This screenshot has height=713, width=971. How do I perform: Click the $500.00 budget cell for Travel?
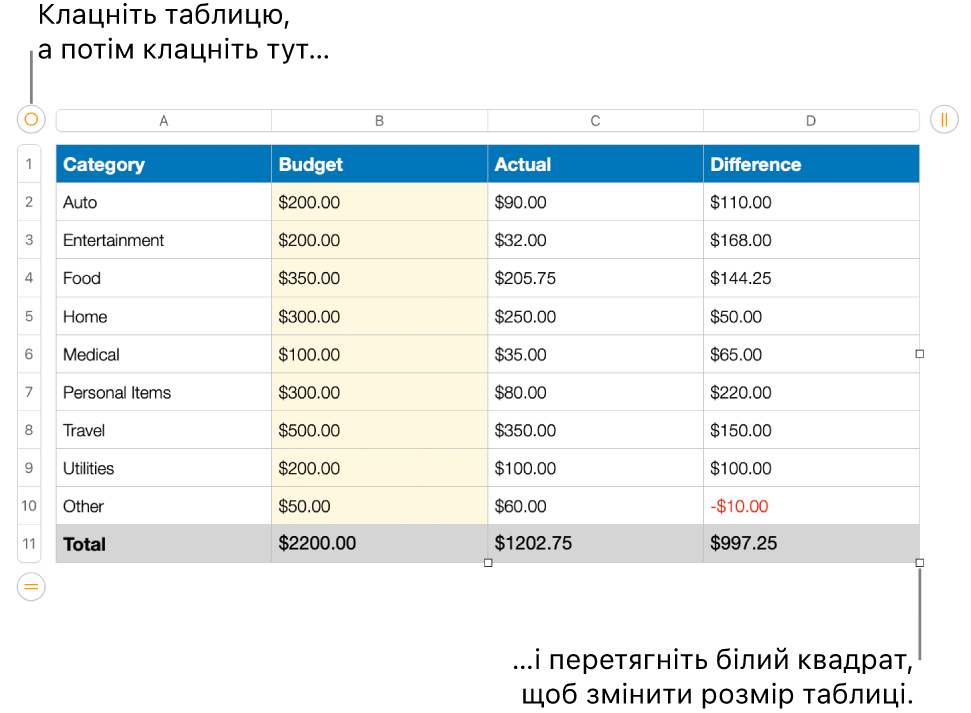tap(380, 430)
